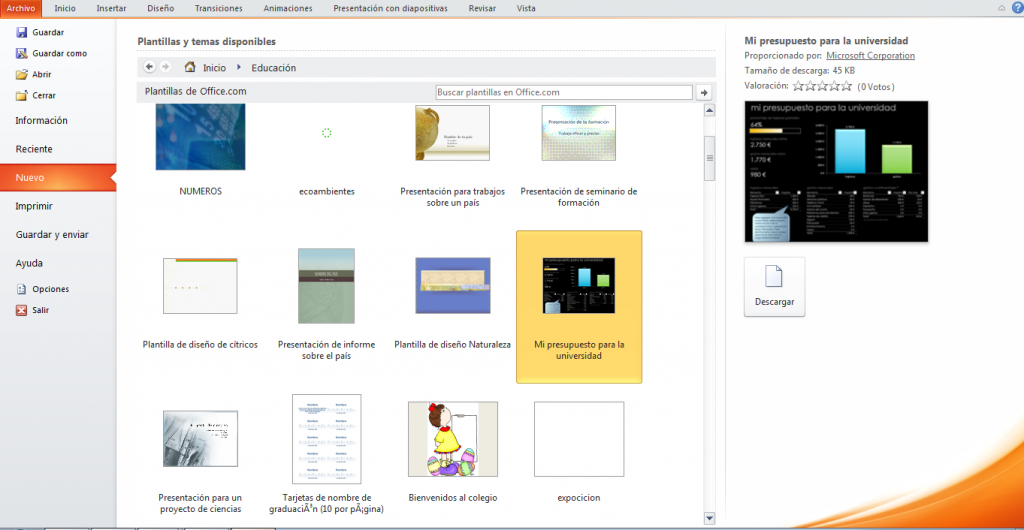Click the search go arrow button
This screenshot has height=530, width=1024.
(704, 93)
